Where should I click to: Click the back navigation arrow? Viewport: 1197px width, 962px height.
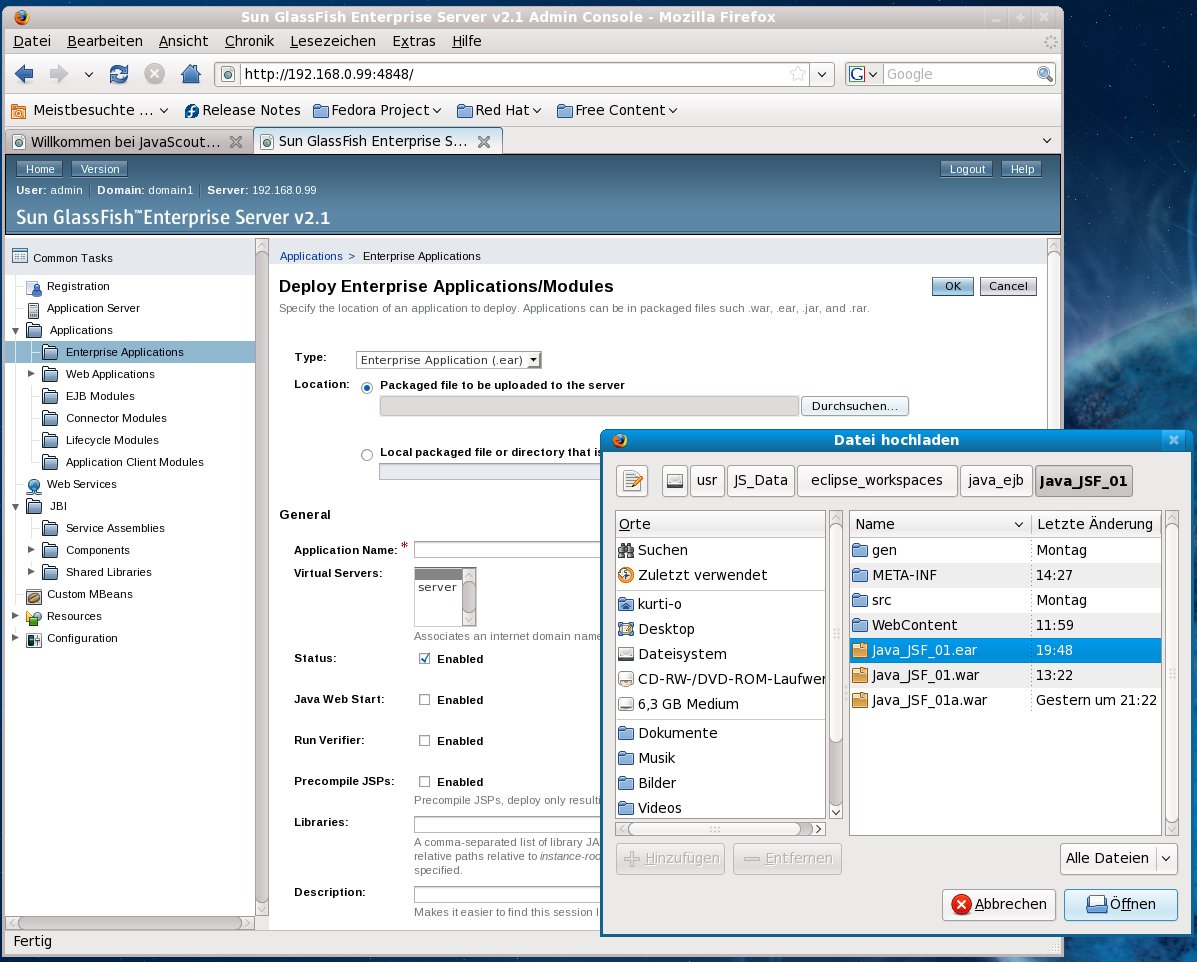[x=25, y=74]
